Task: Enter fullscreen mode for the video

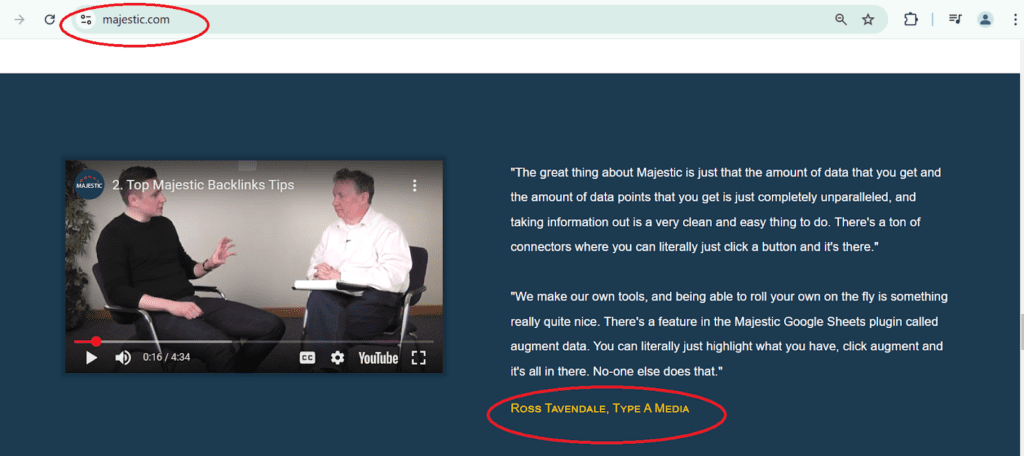Action: [419, 358]
